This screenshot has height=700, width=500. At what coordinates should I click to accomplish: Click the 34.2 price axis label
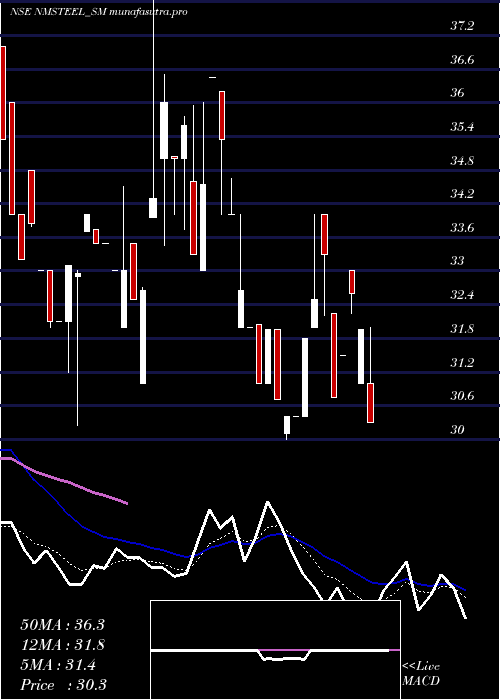[x=461, y=194]
